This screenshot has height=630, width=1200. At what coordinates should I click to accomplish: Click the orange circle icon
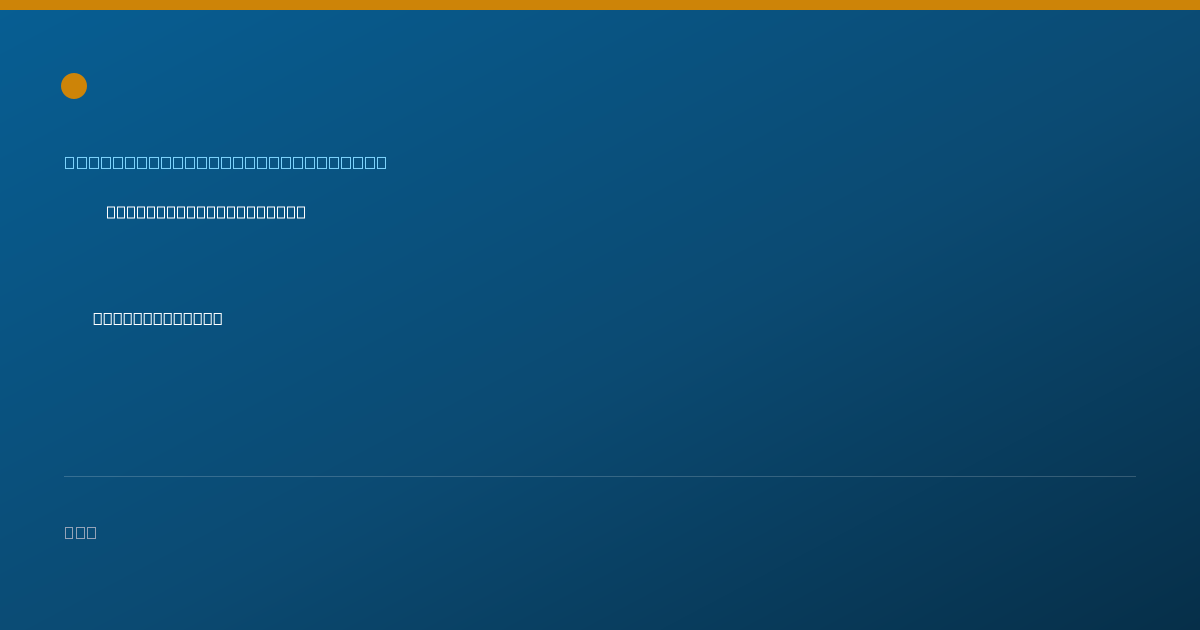pos(74,86)
